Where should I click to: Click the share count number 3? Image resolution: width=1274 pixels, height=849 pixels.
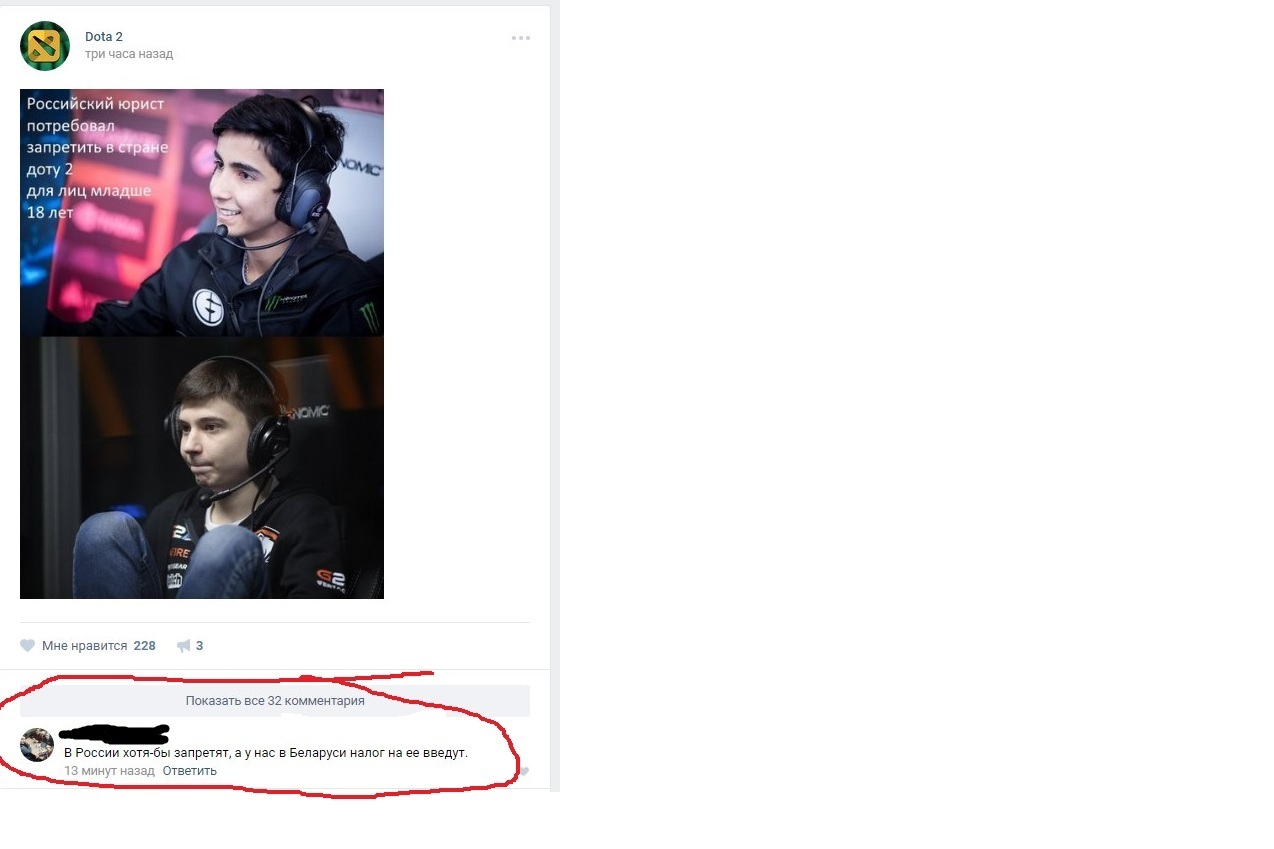(199, 646)
